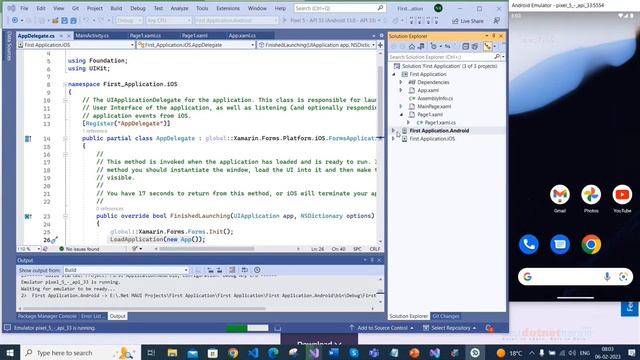Collapse the Page1.xaml node

(x=401, y=115)
